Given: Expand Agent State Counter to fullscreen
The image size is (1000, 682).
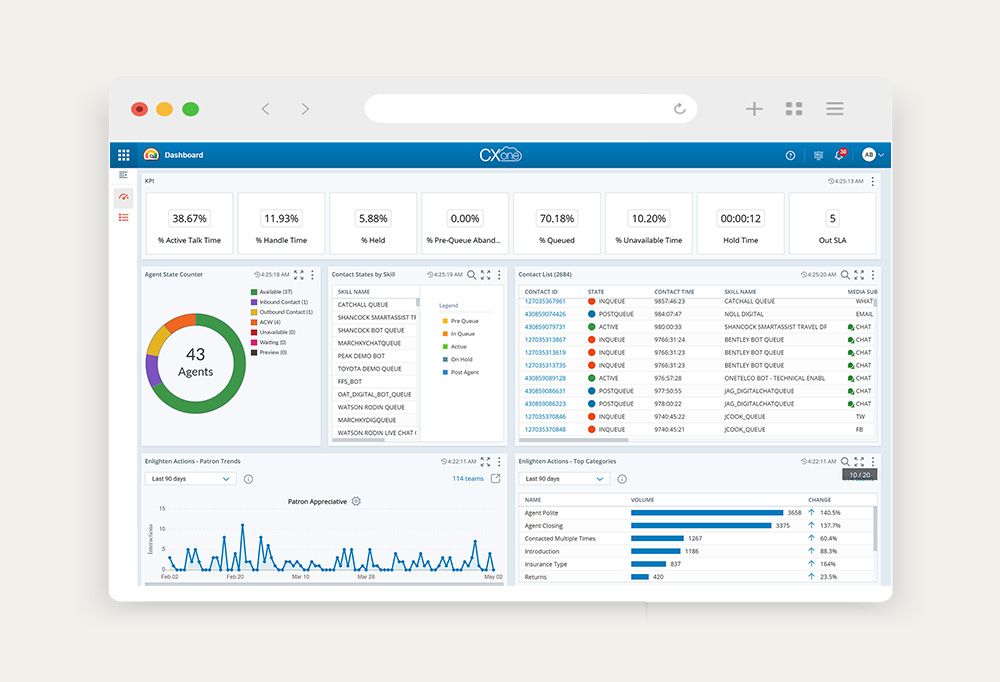Looking at the screenshot, I should [x=299, y=274].
